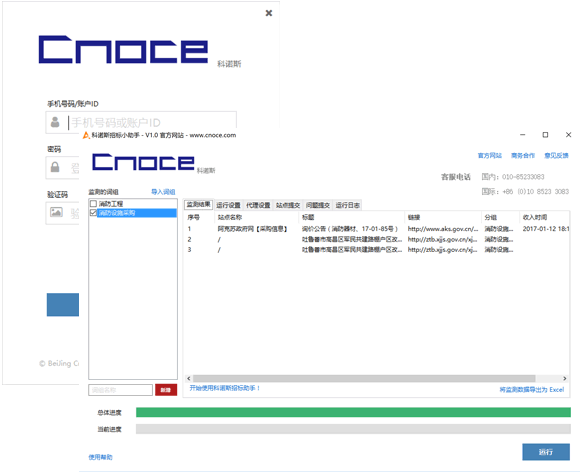Click the 标题 column header

[352, 217]
